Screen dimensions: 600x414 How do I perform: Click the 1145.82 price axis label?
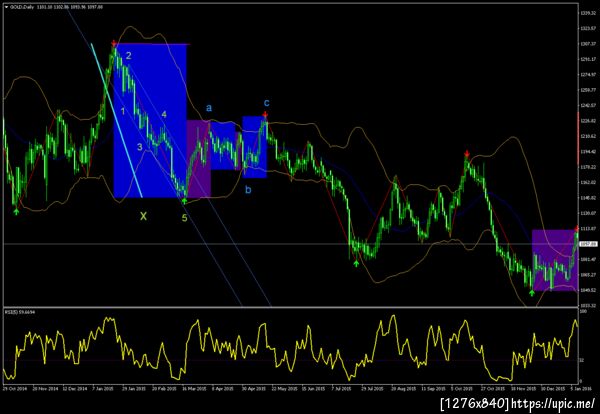[x=588, y=198]
